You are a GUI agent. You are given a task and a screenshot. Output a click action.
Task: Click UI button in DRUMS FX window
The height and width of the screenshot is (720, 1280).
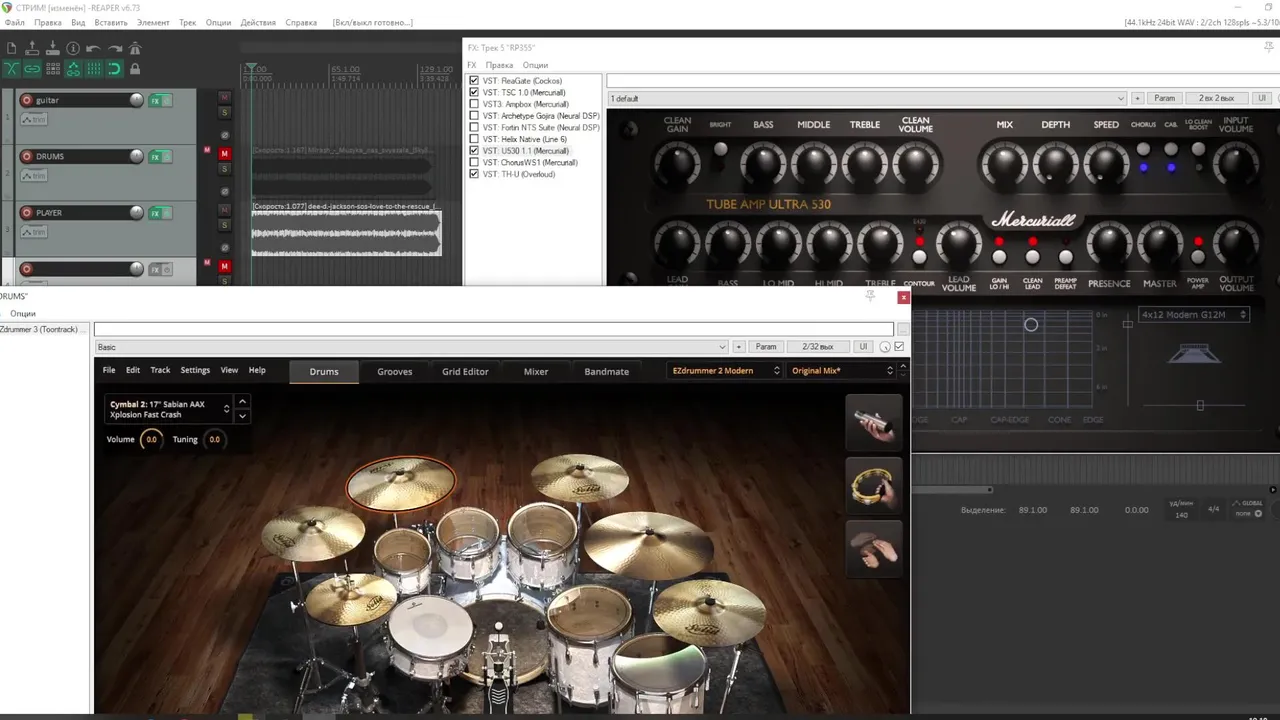click(x=863, y=347)
